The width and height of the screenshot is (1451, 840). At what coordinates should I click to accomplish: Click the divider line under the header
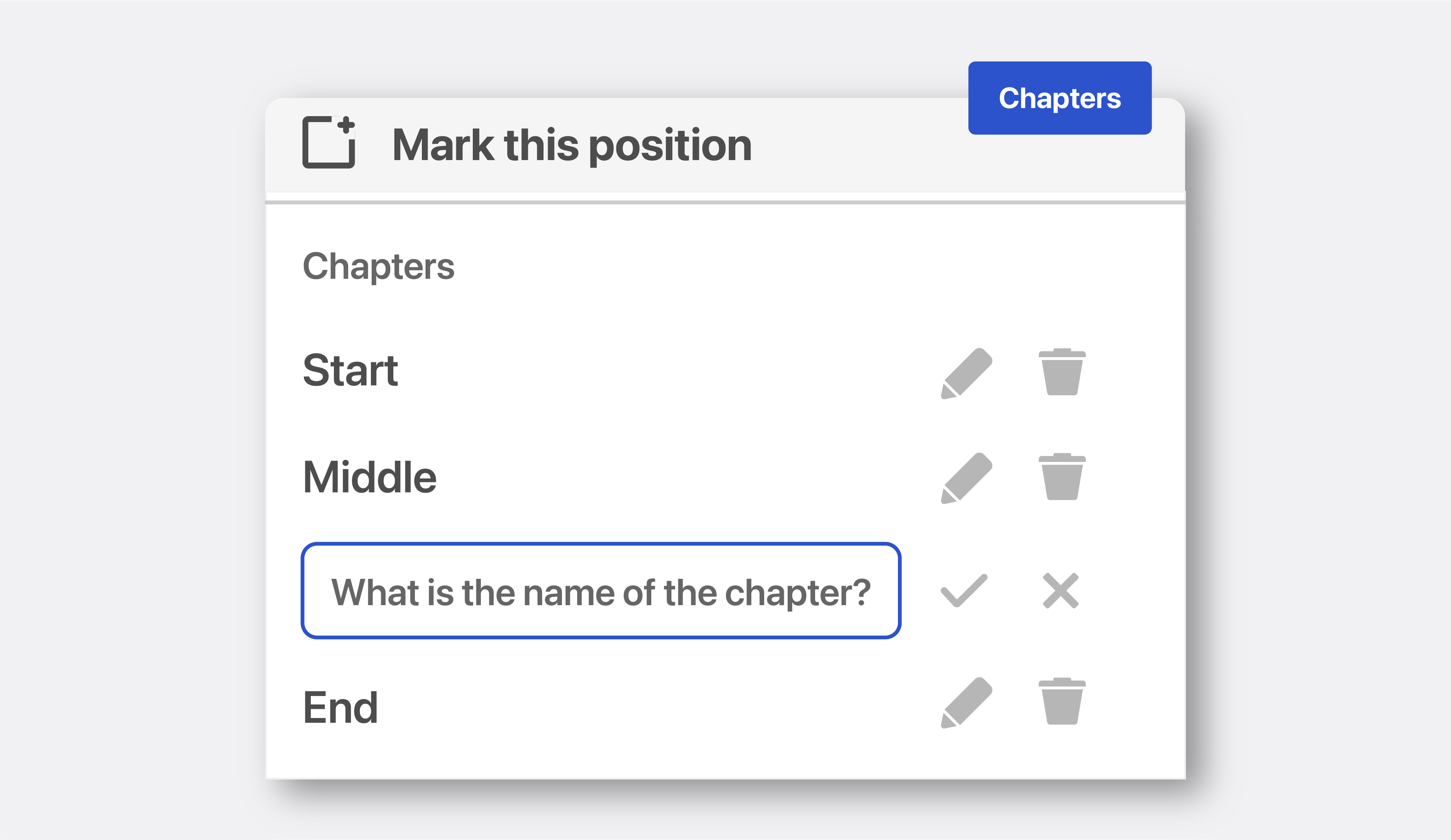tap(725, 202)
